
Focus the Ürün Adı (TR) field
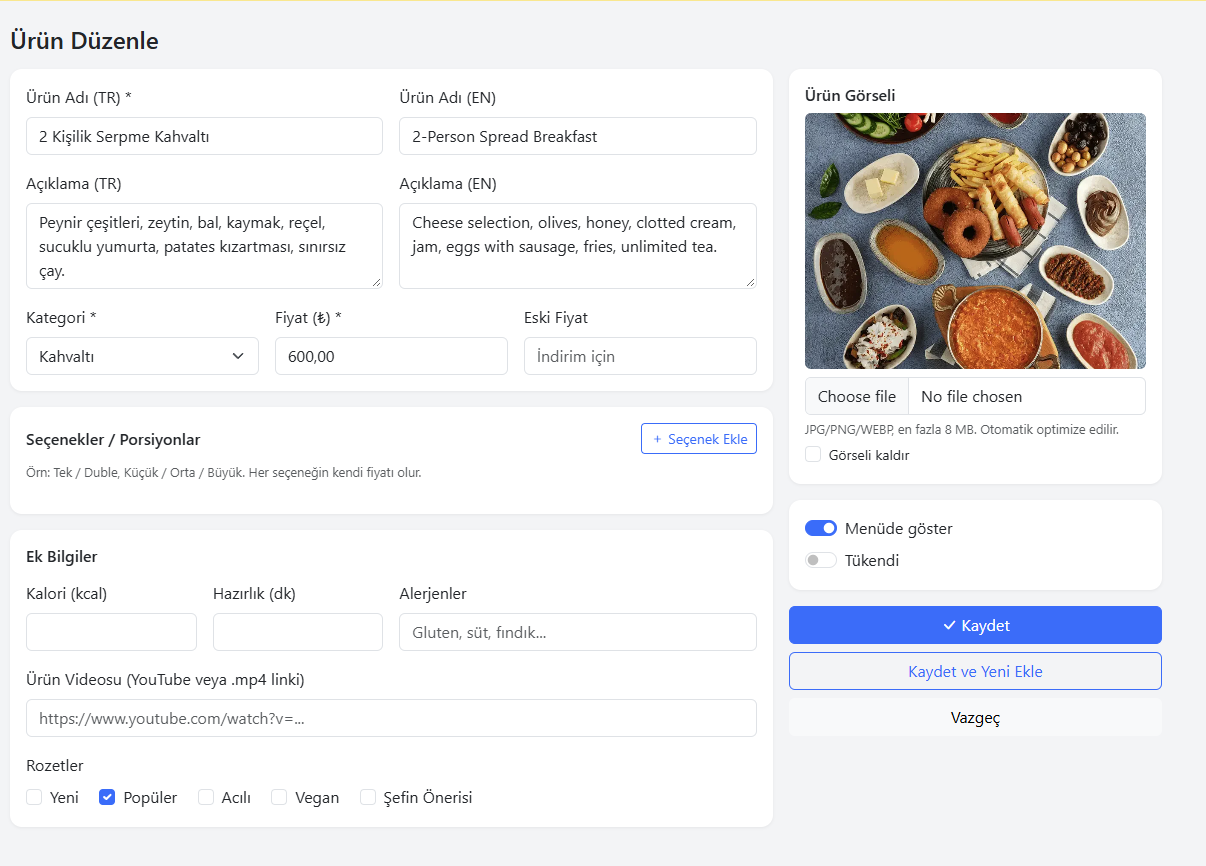tap(204, 136)
